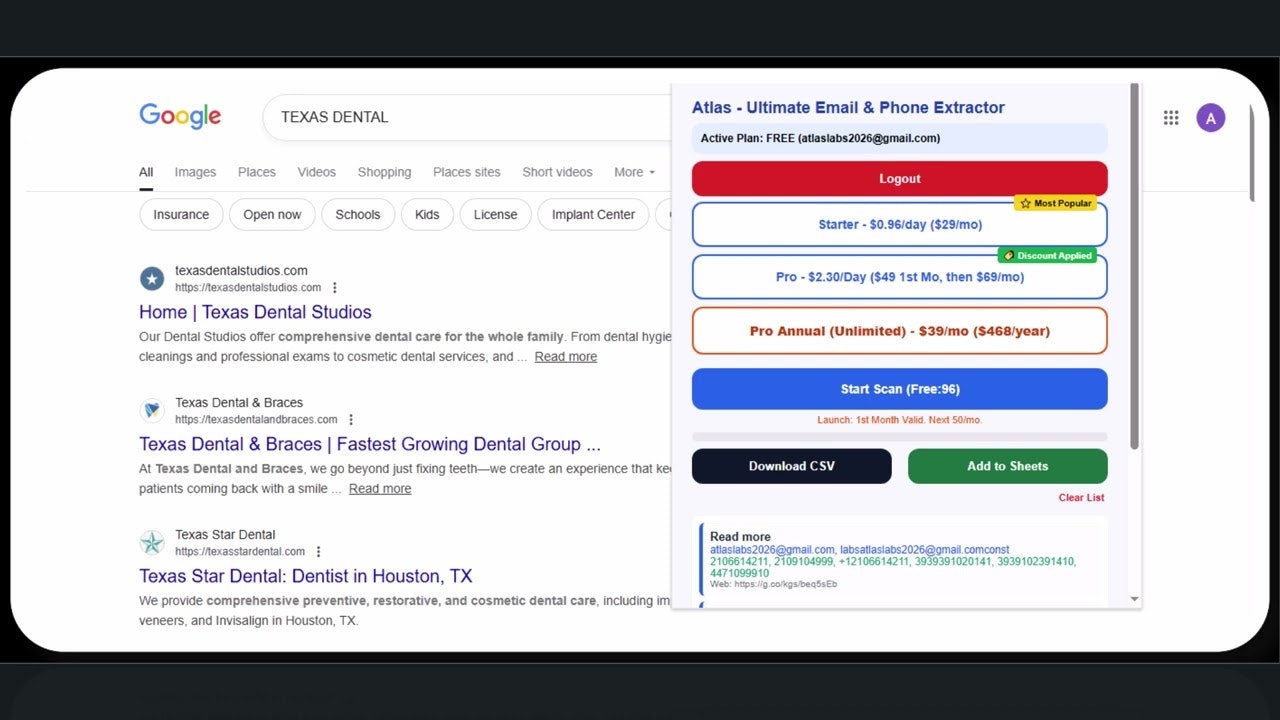Click the Atlas - Ultimate Email & Phone Extractor title
Image resolution: width=1280 pixels, height=720 pixels.
tap(848, 108)
